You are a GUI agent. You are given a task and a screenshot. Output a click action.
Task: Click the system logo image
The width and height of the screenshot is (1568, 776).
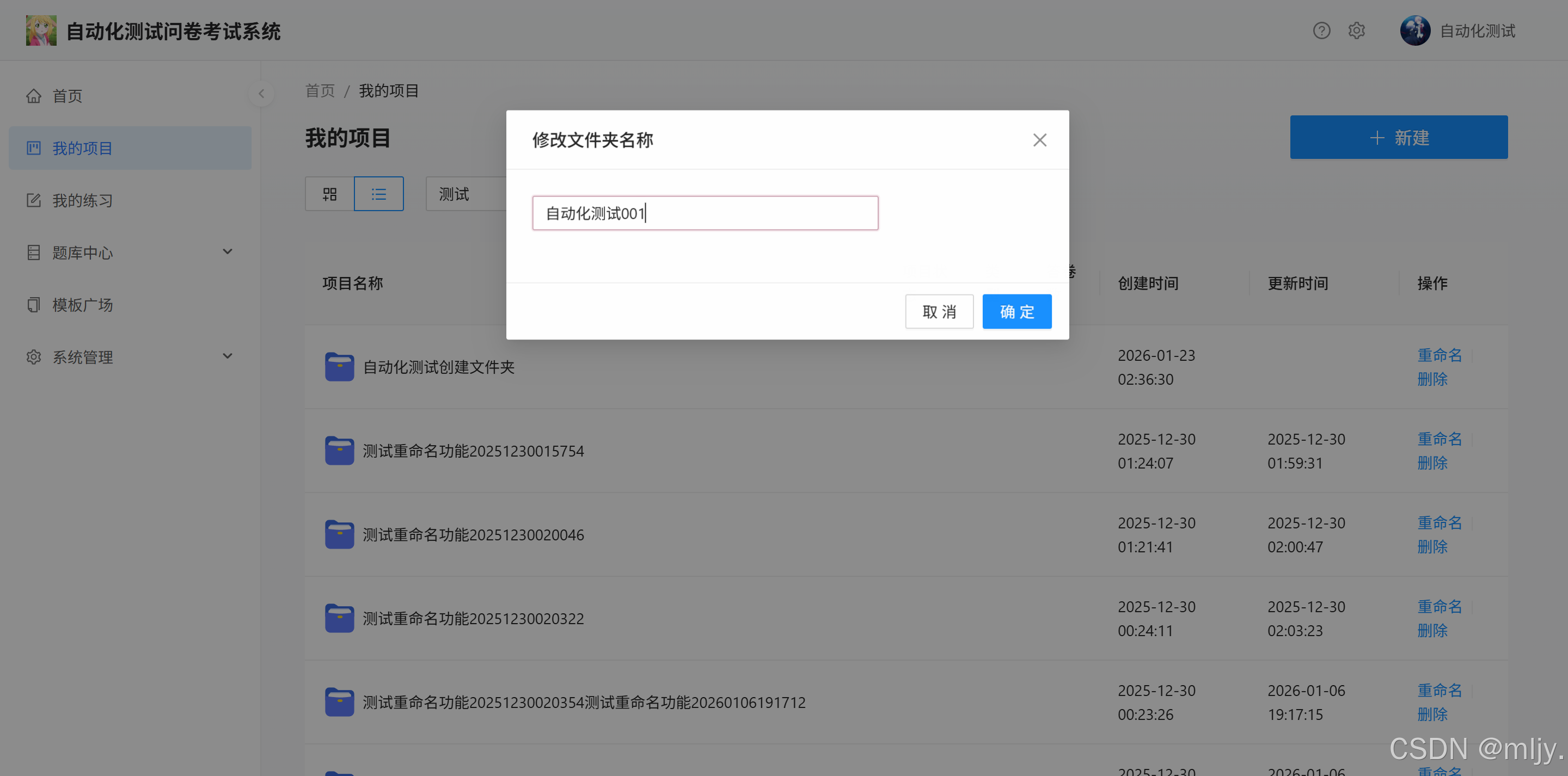coord(41,30)
